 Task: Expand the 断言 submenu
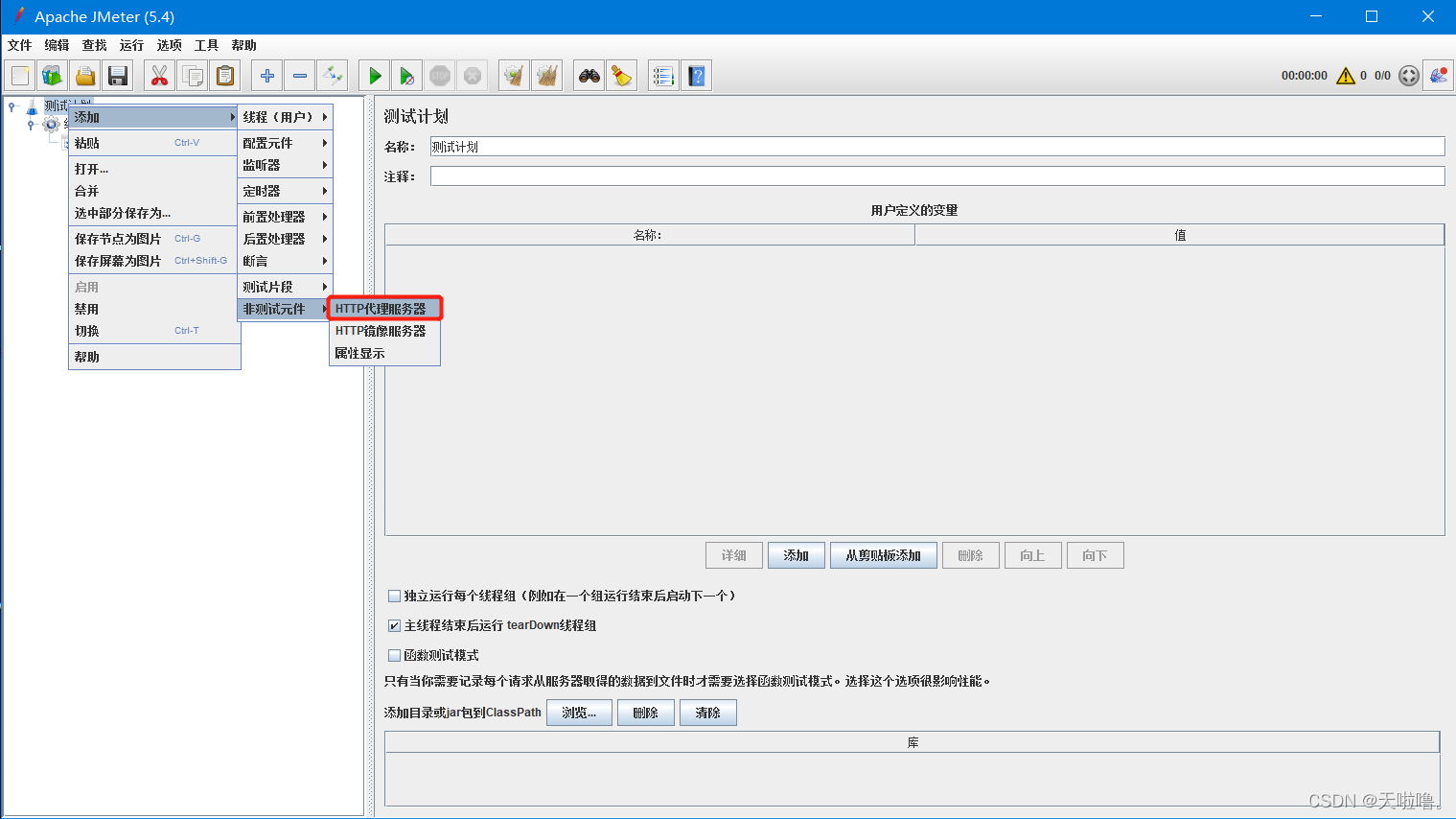(x=285, y=261)
